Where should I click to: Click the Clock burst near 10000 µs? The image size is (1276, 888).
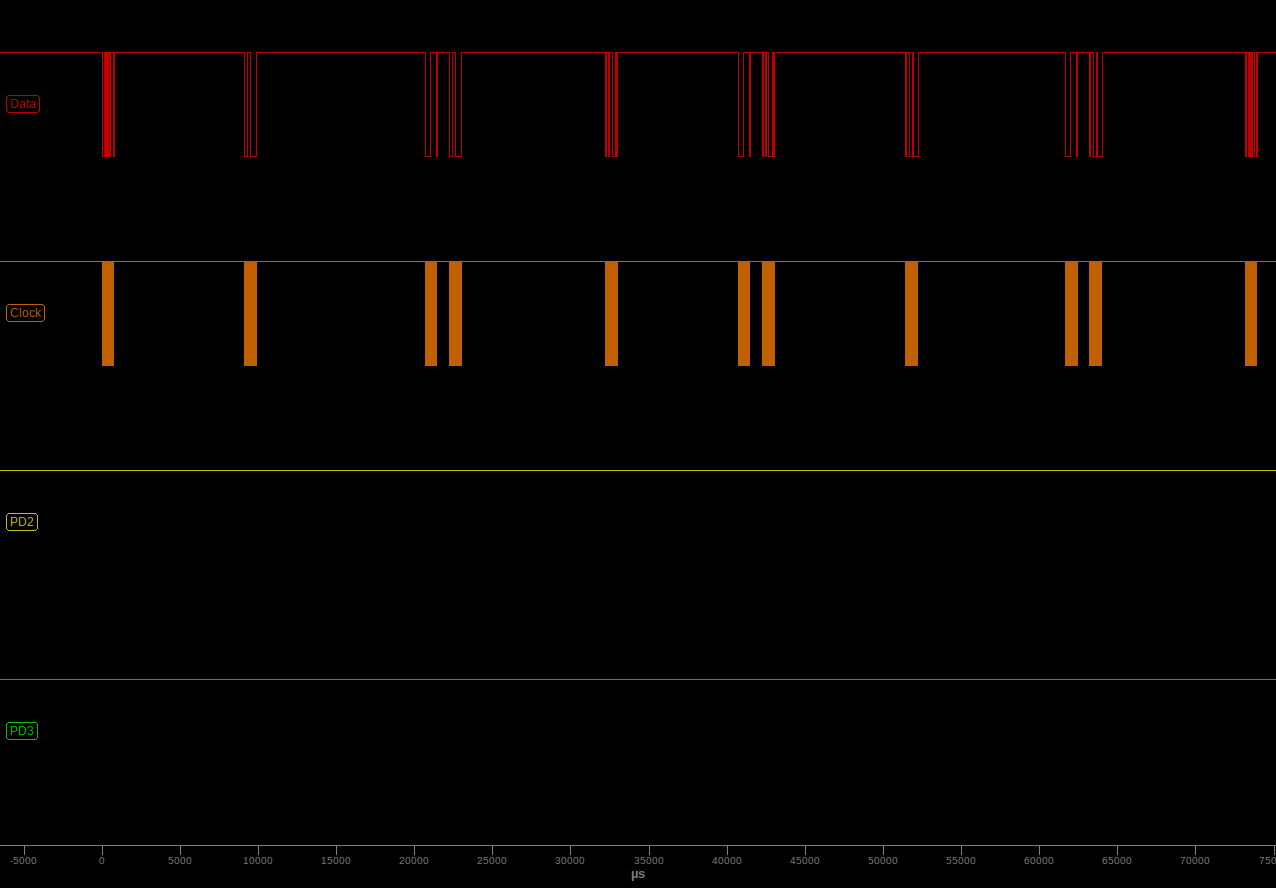point(250,314)
